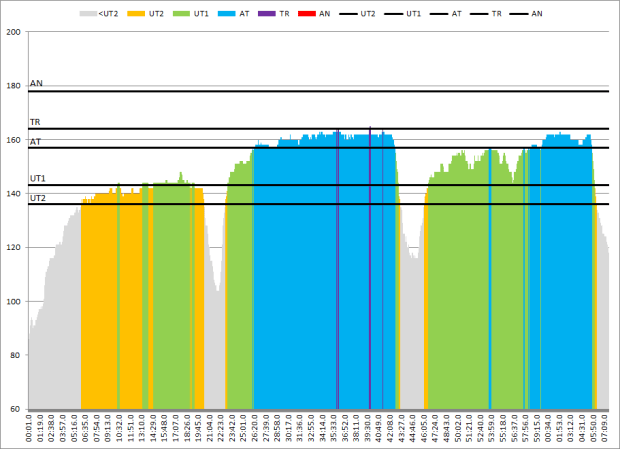
Task: Click the first orange UT2 block in the plot
Action: click(x=110, y=300)
